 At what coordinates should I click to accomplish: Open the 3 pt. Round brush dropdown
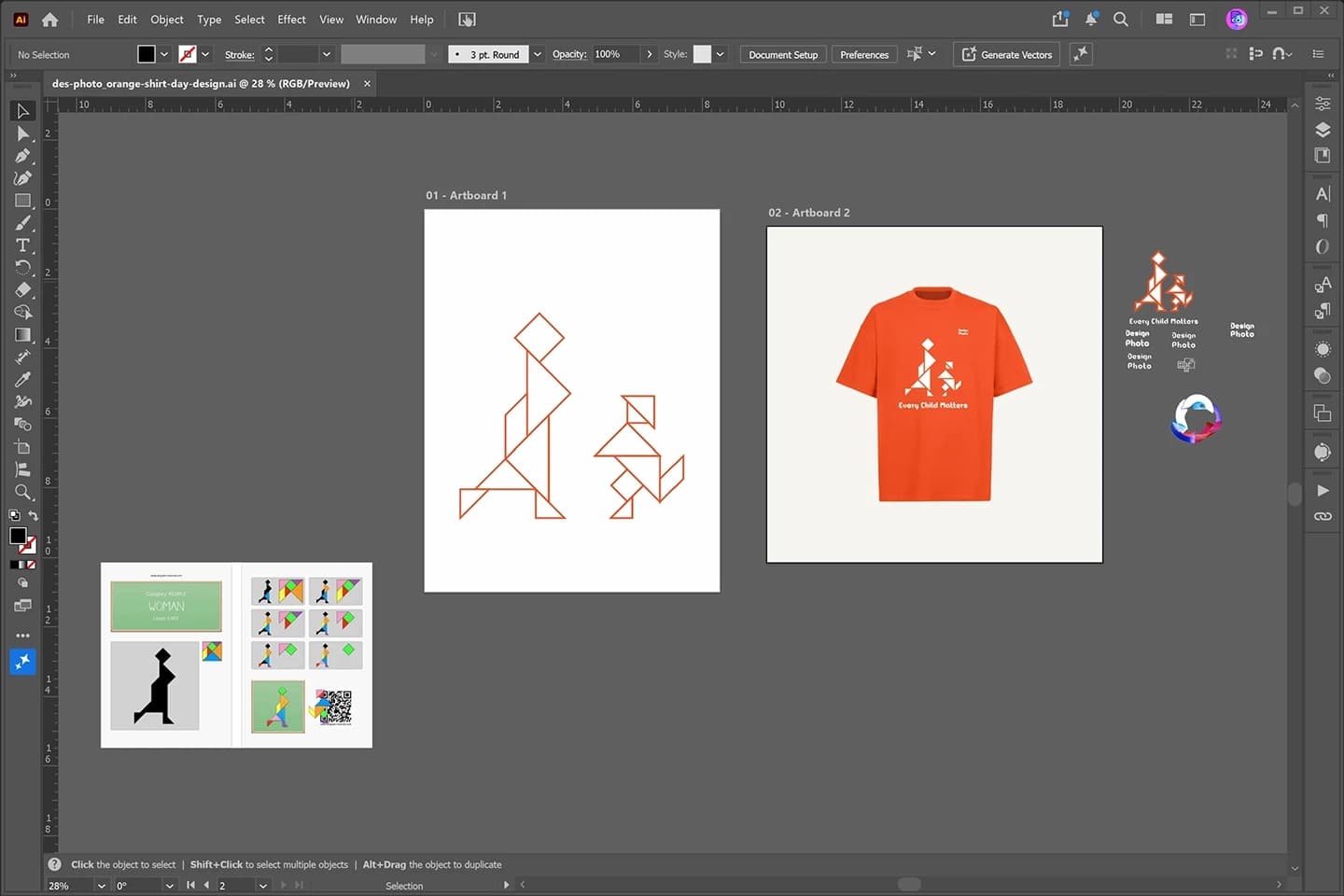tap(538, 54)
